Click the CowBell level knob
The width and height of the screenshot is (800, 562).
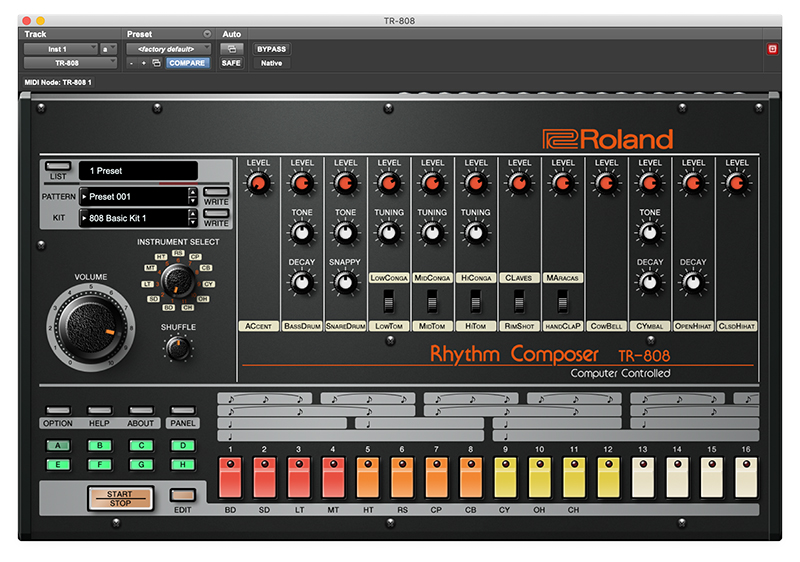click(606, 183)
